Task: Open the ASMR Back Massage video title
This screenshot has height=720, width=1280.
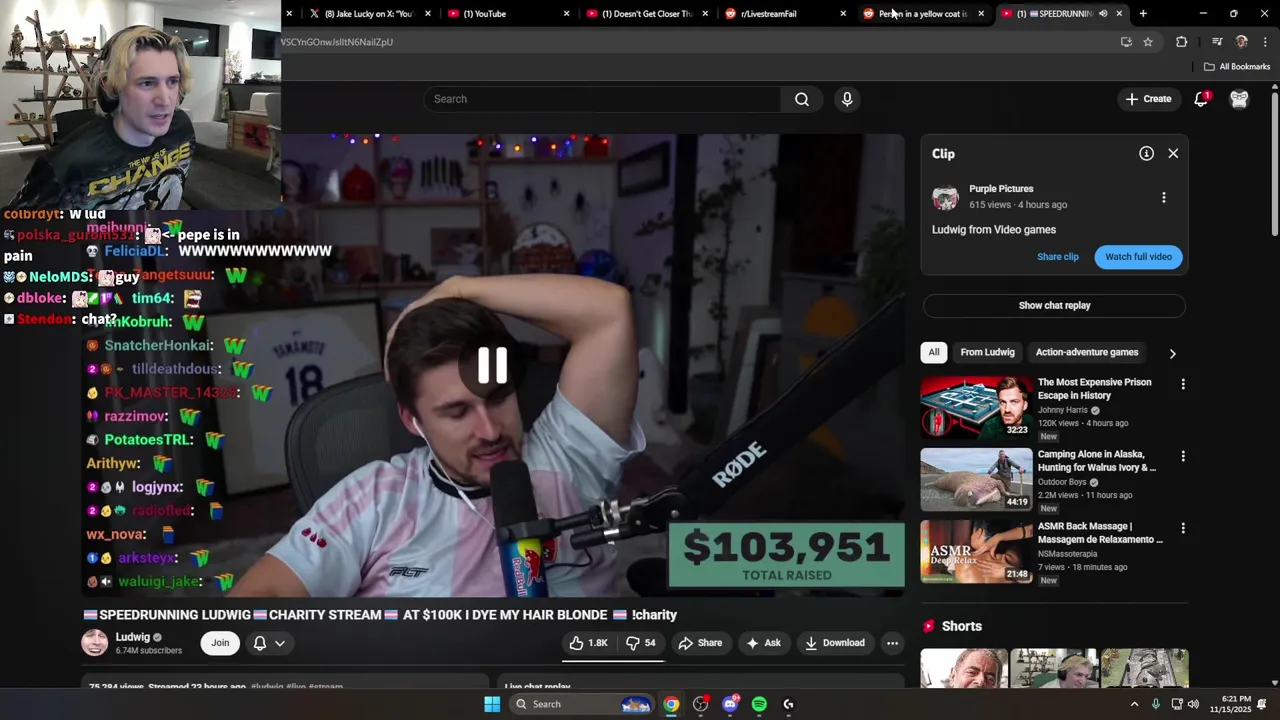Action: 1100,533
